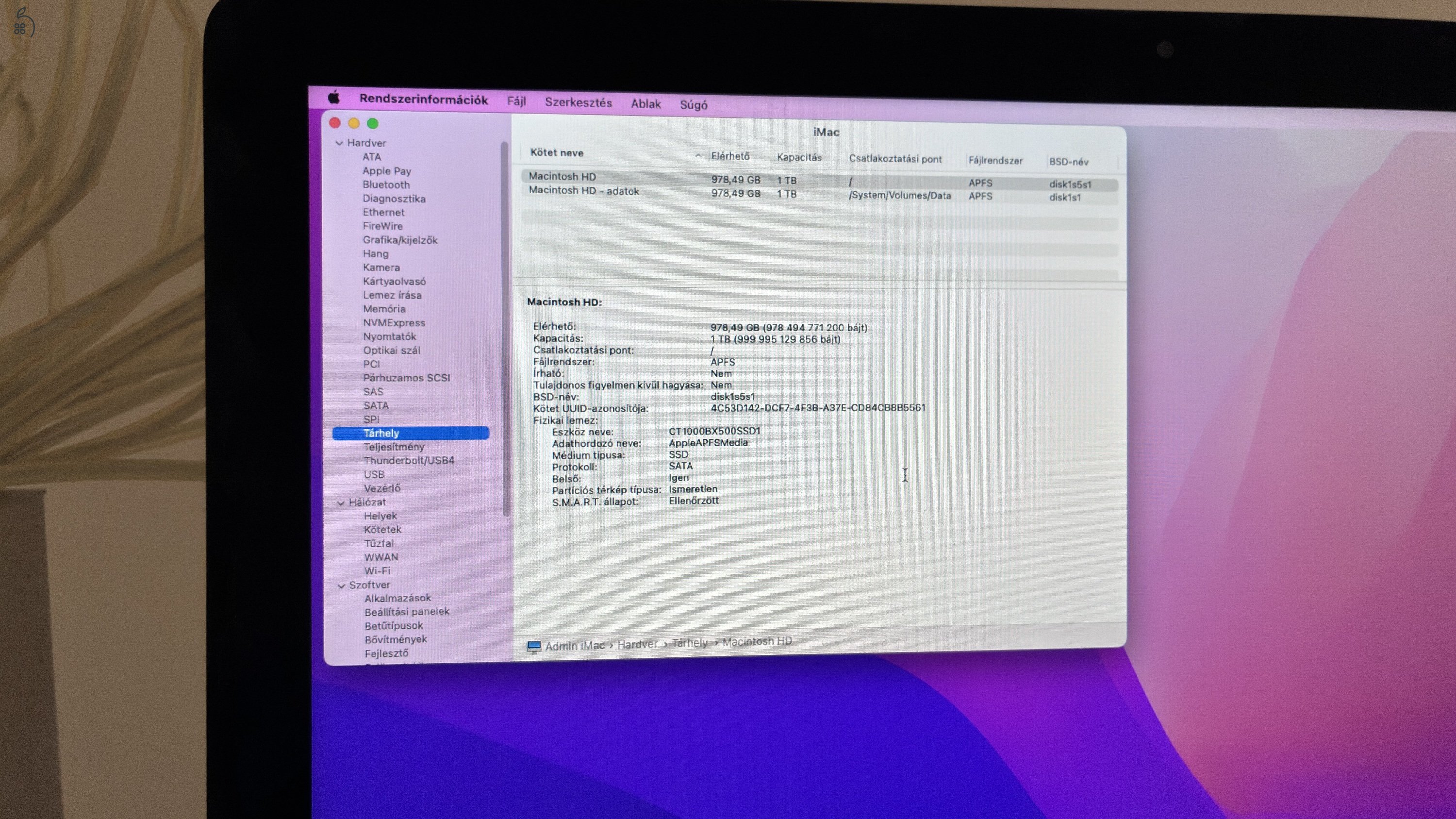Click Tárhely in the path bar
Image resolution: width=1456 pixels, height=819 pixels.
(x=690, y=643)
